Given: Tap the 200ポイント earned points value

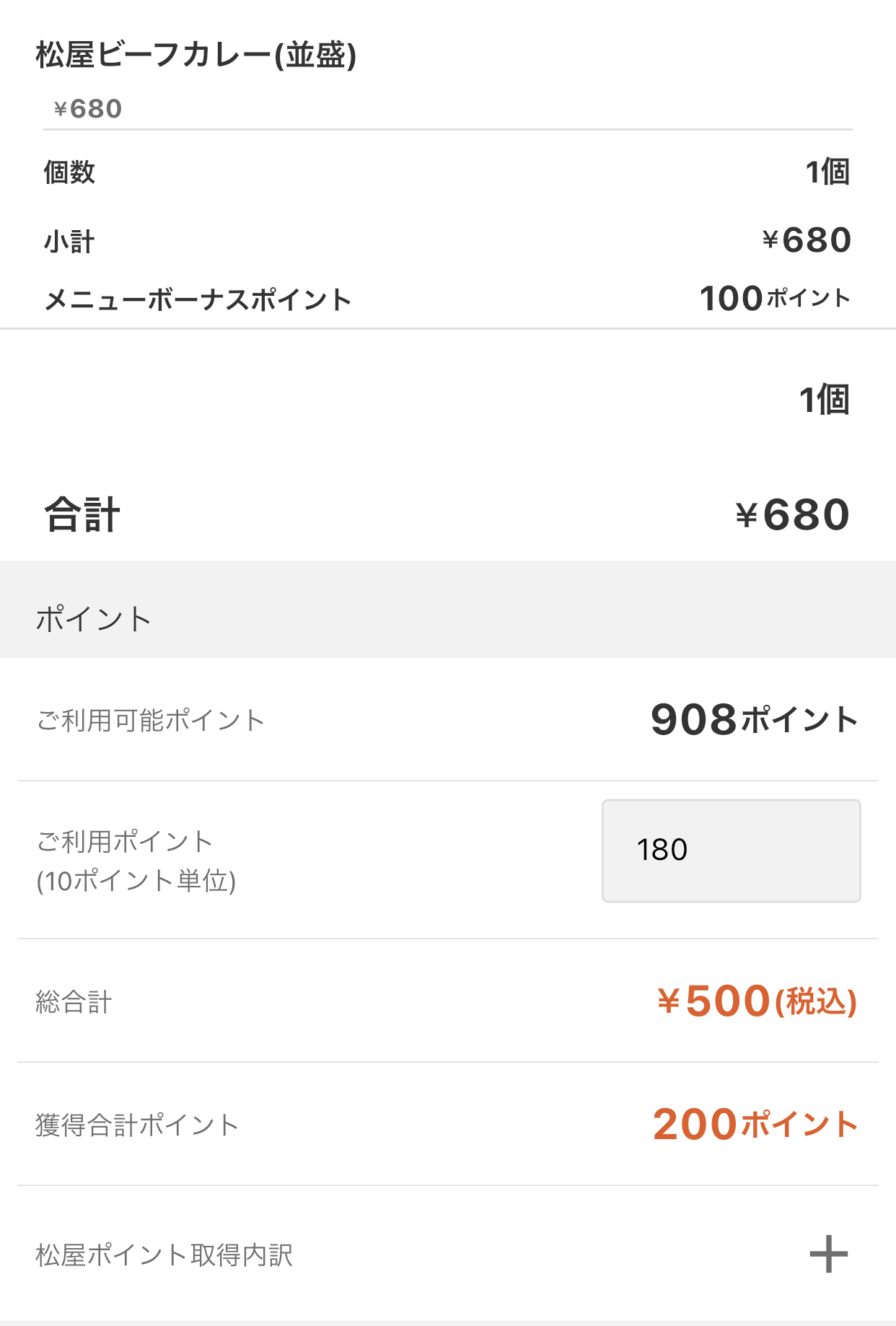Looking at the screenshot, I should tap(755, 1124).
